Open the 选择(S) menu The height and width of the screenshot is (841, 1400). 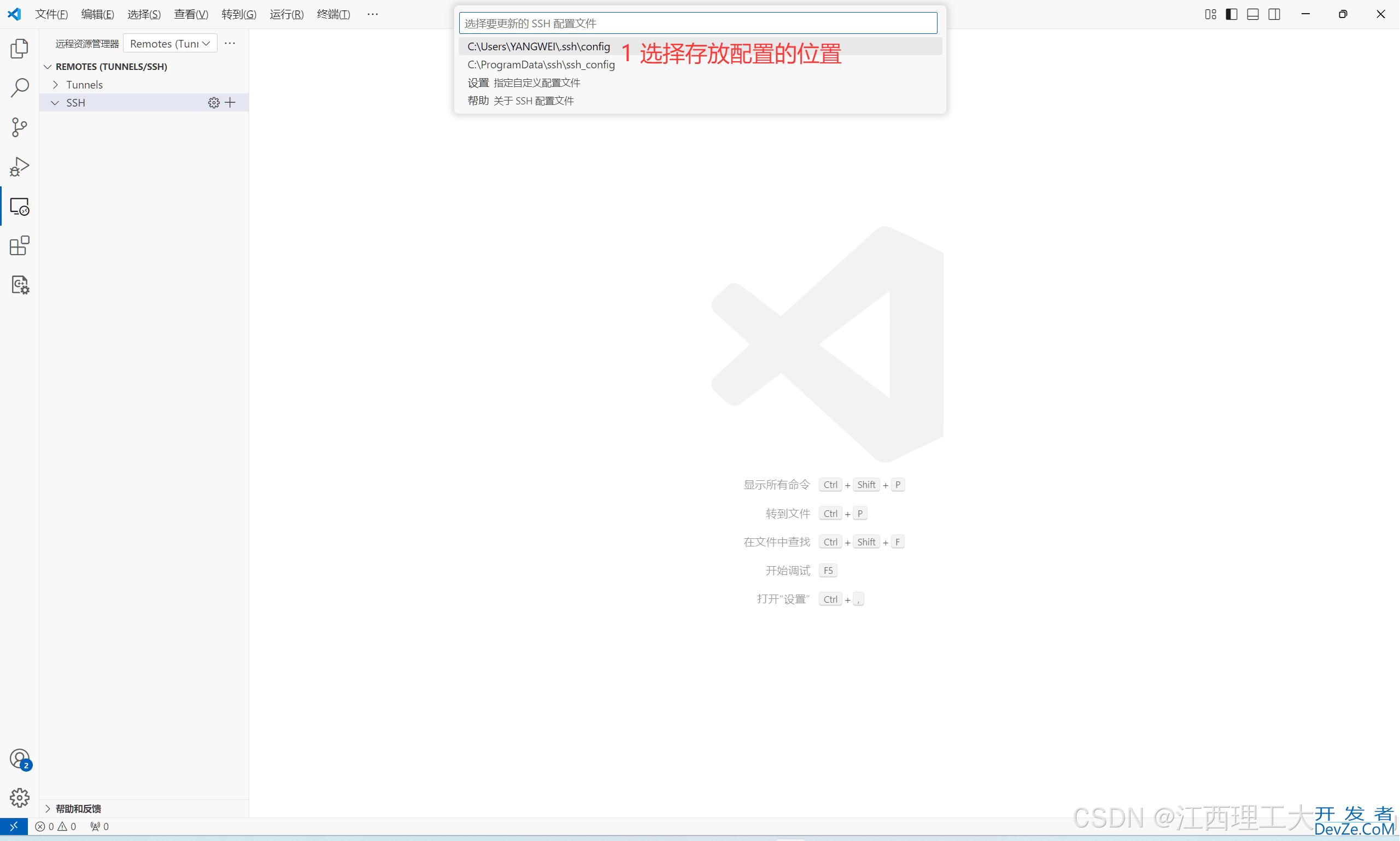coord(144,14)
